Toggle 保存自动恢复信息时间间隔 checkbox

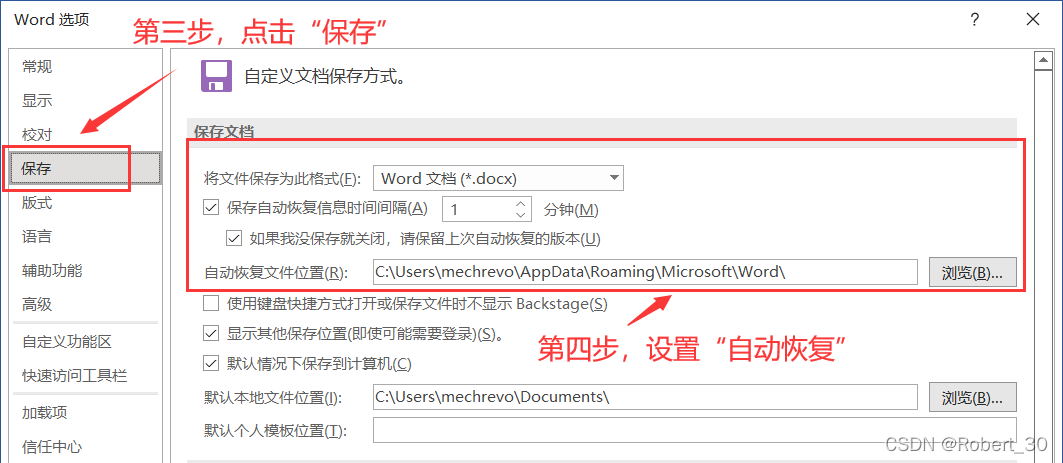point(211,208)
